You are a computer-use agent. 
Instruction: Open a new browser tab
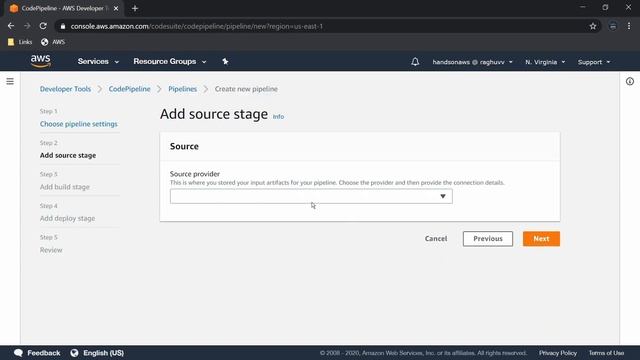tap(135, 8)
